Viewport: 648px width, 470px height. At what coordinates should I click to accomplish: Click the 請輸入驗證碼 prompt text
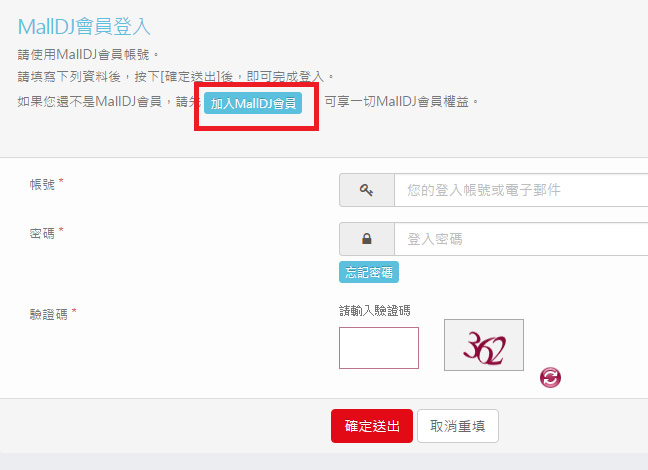(x=375, y=310)
